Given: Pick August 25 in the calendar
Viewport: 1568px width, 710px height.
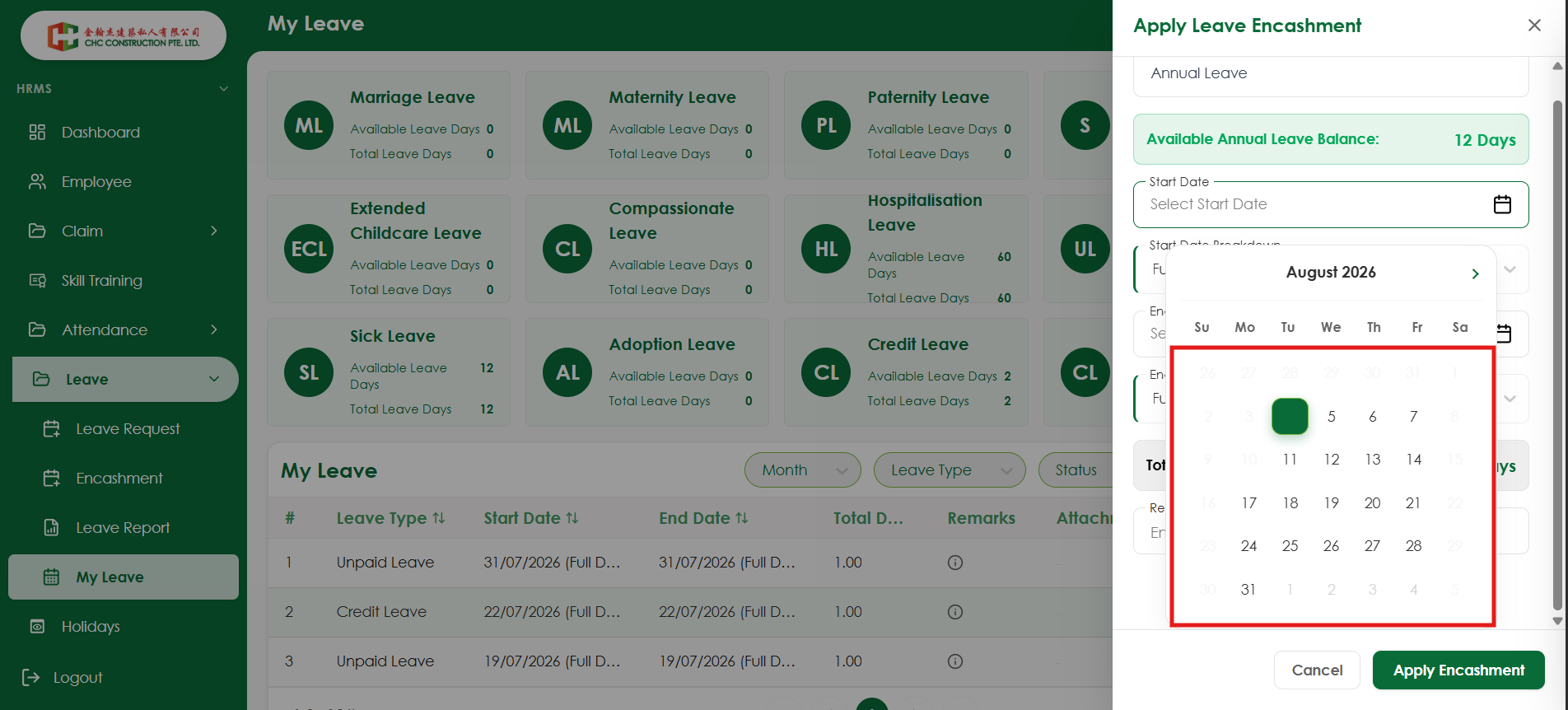Looking at the screenshot, I should coord(1290,545).
